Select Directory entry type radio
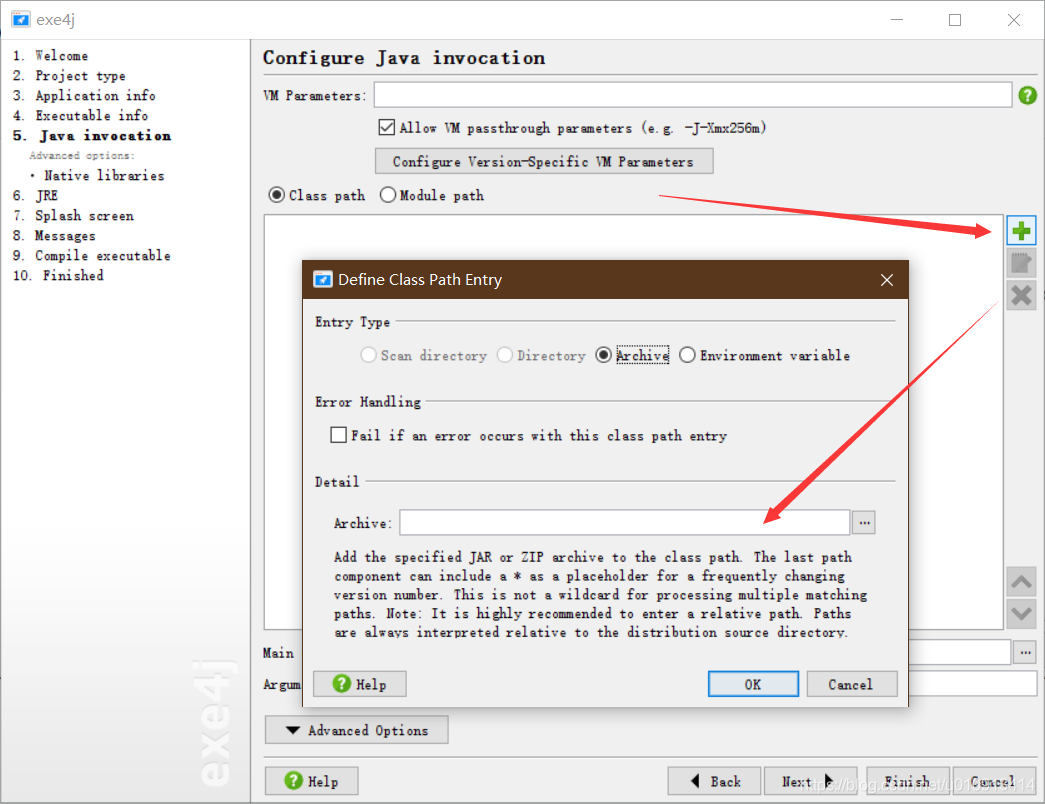The image size is (1045, 804). point(505,355)
